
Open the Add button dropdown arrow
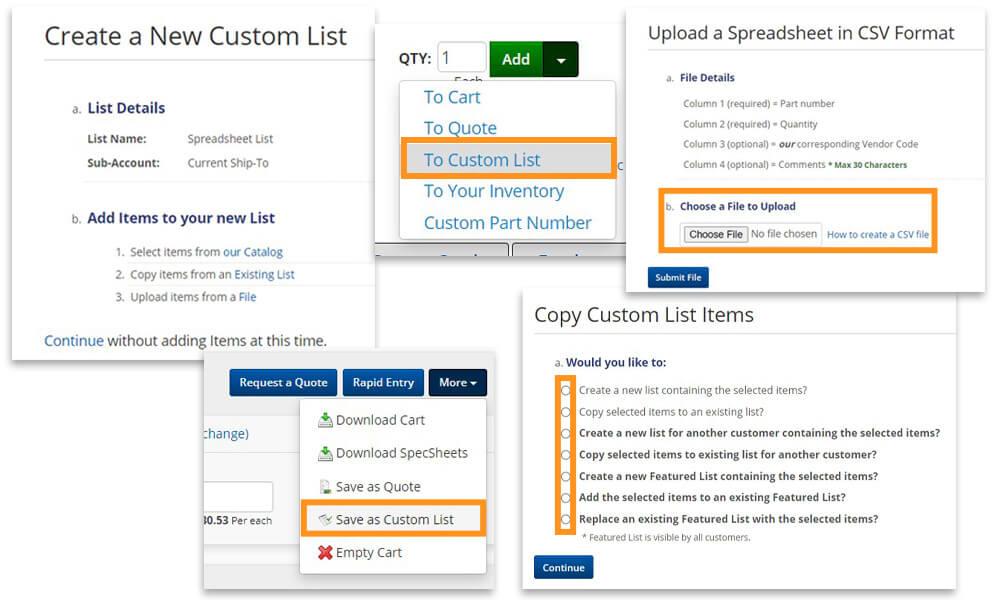561,59
